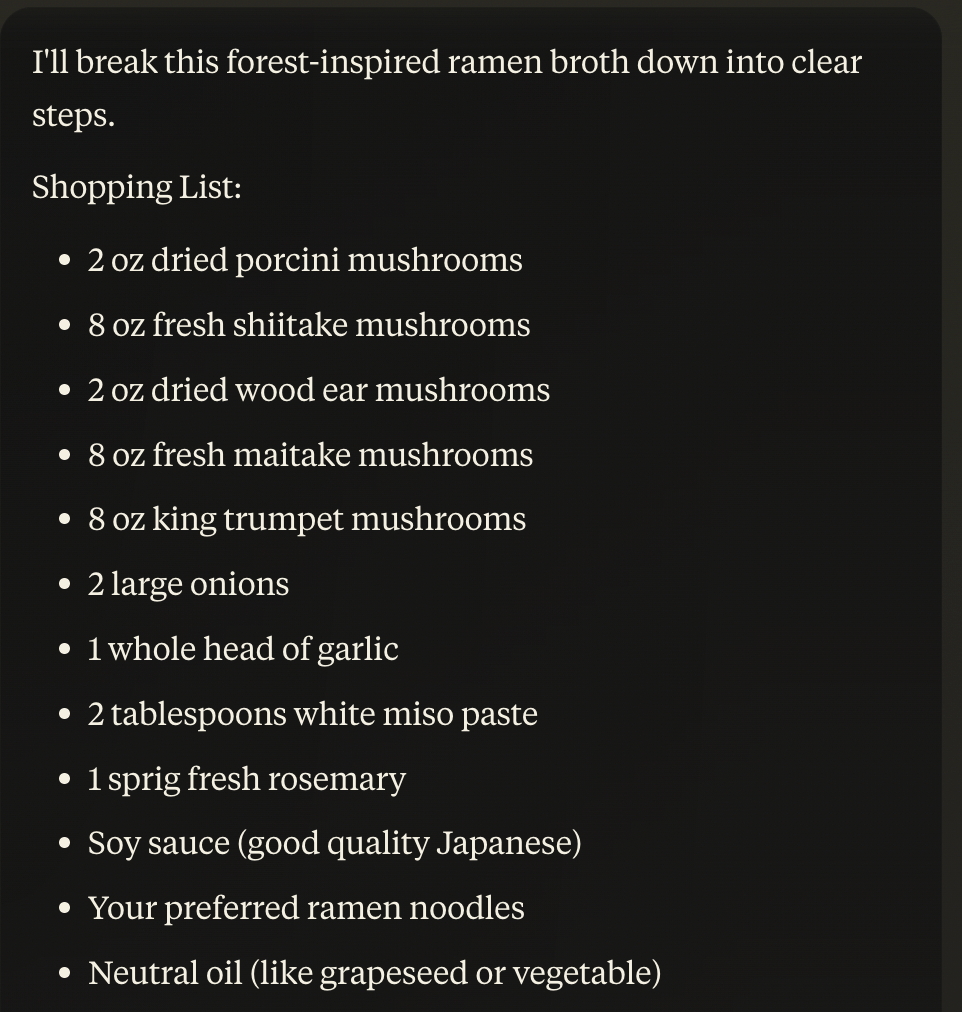
Task: Click the bullet next to Neutral oil
Action: click(x=65, y=973)
